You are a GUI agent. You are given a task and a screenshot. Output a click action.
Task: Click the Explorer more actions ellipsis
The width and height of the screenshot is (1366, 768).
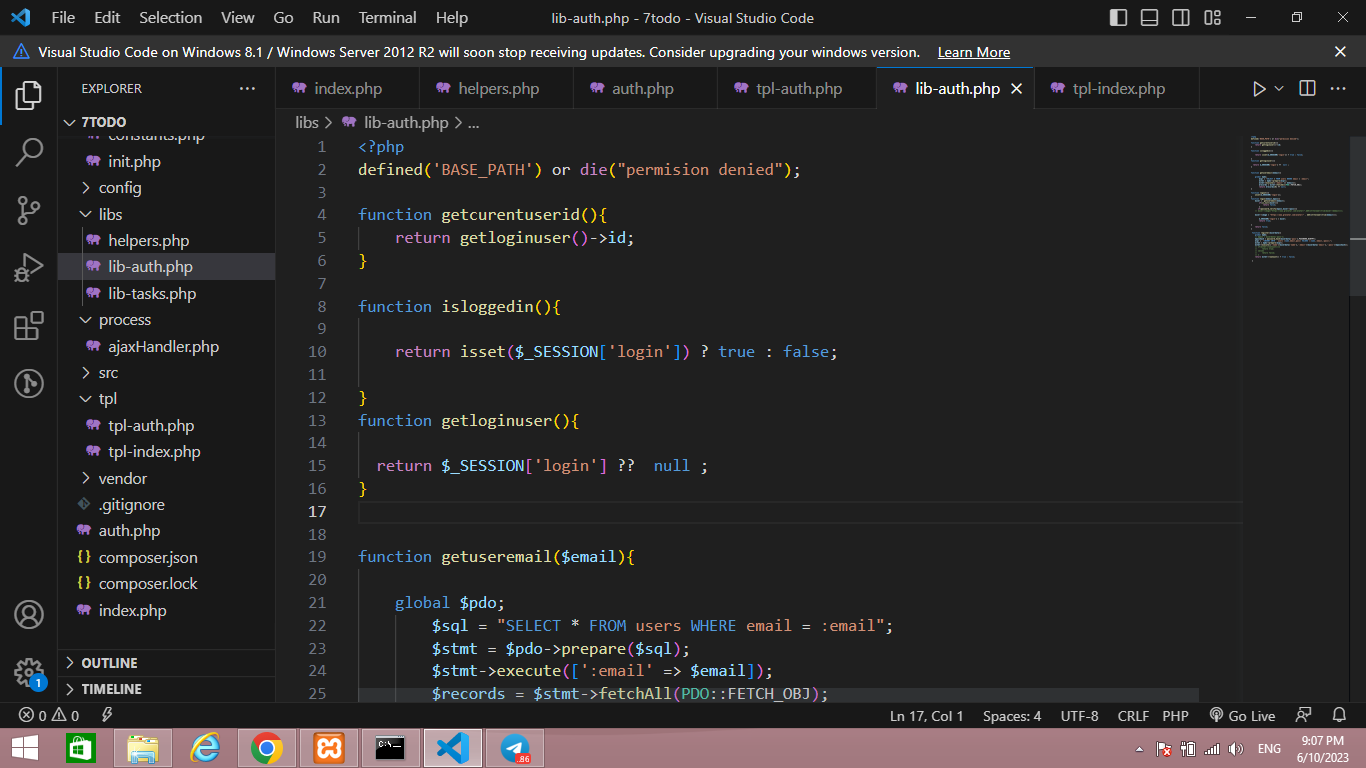coord(247,89)
